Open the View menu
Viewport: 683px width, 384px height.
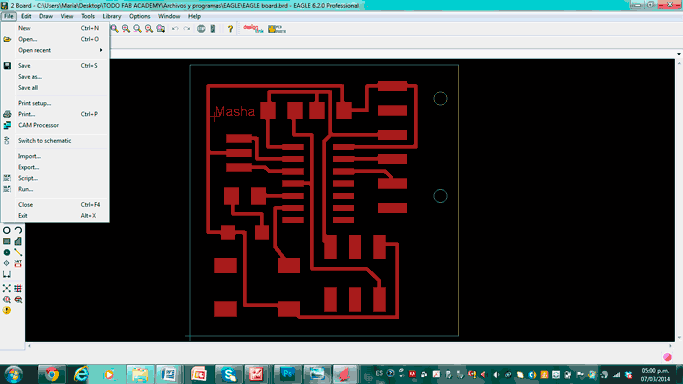[x=67, y=16]
